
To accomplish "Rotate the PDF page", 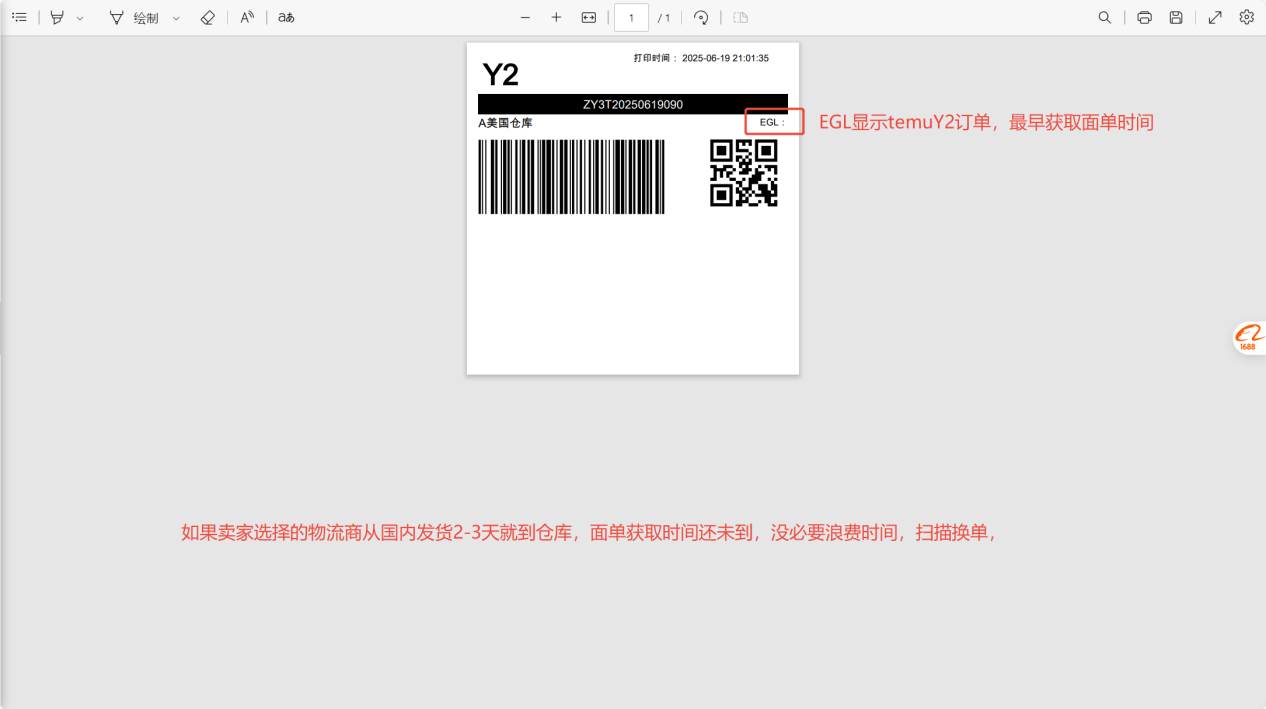I will (x=701, y=17).
